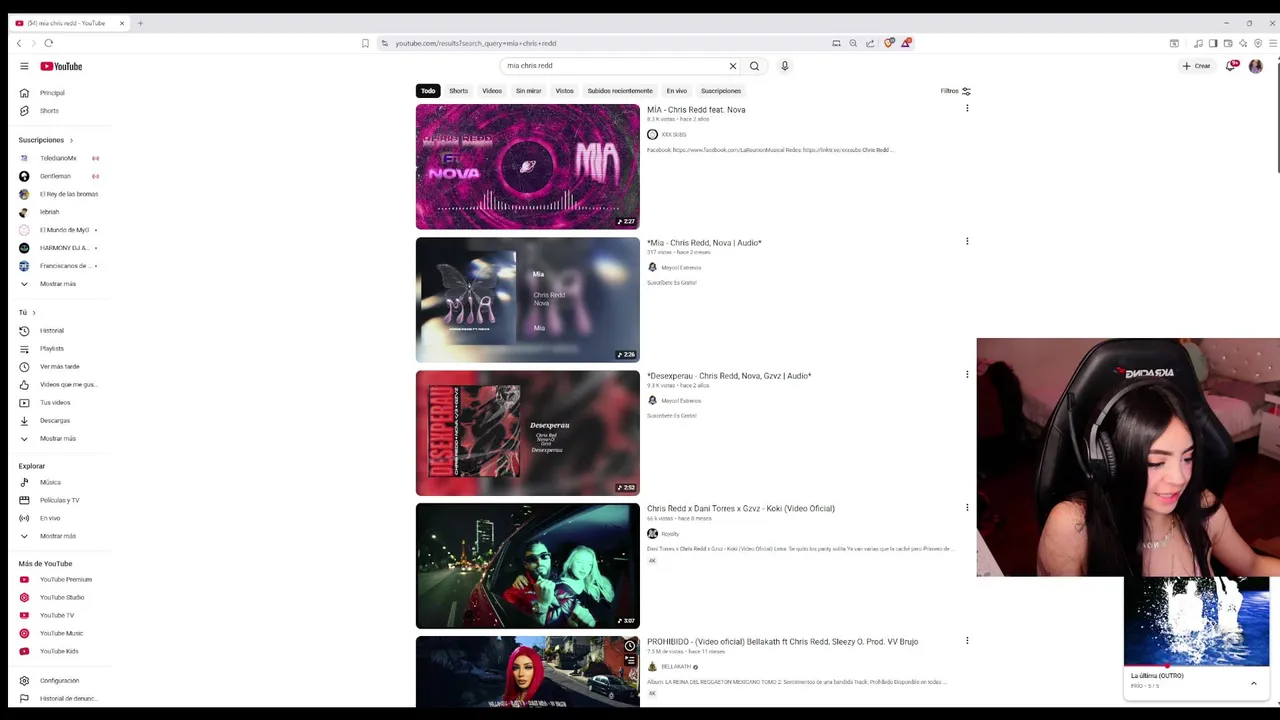
Task: Select Subidos recientemente filter chip
Action: (620, 91)
